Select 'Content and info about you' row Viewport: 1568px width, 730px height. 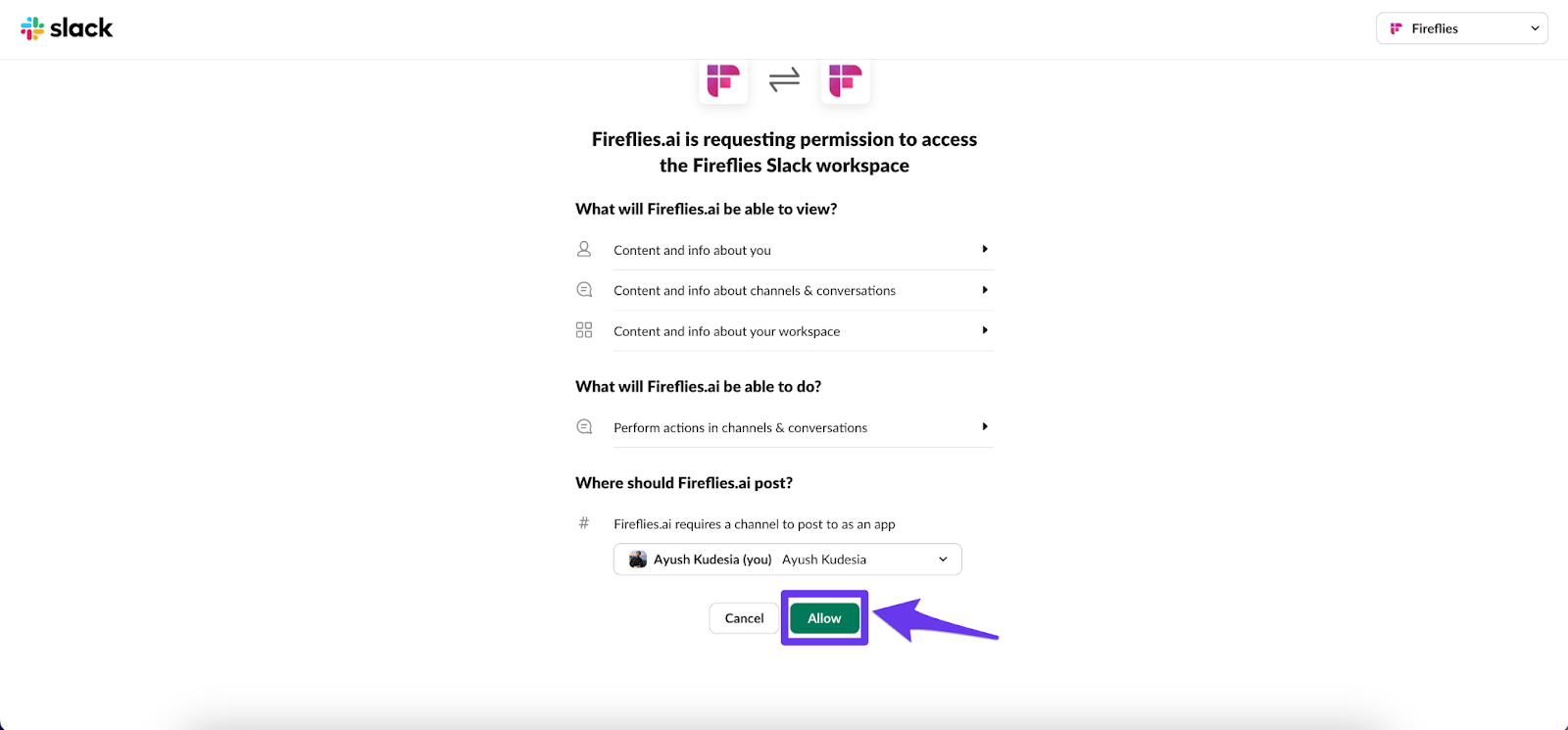pyautogui.click(x=784, y=250)
